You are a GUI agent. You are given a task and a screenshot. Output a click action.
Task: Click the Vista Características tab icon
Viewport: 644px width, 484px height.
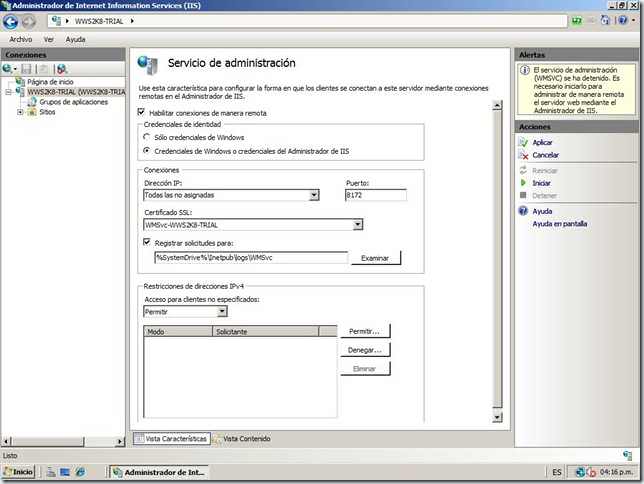pos(139,439)
